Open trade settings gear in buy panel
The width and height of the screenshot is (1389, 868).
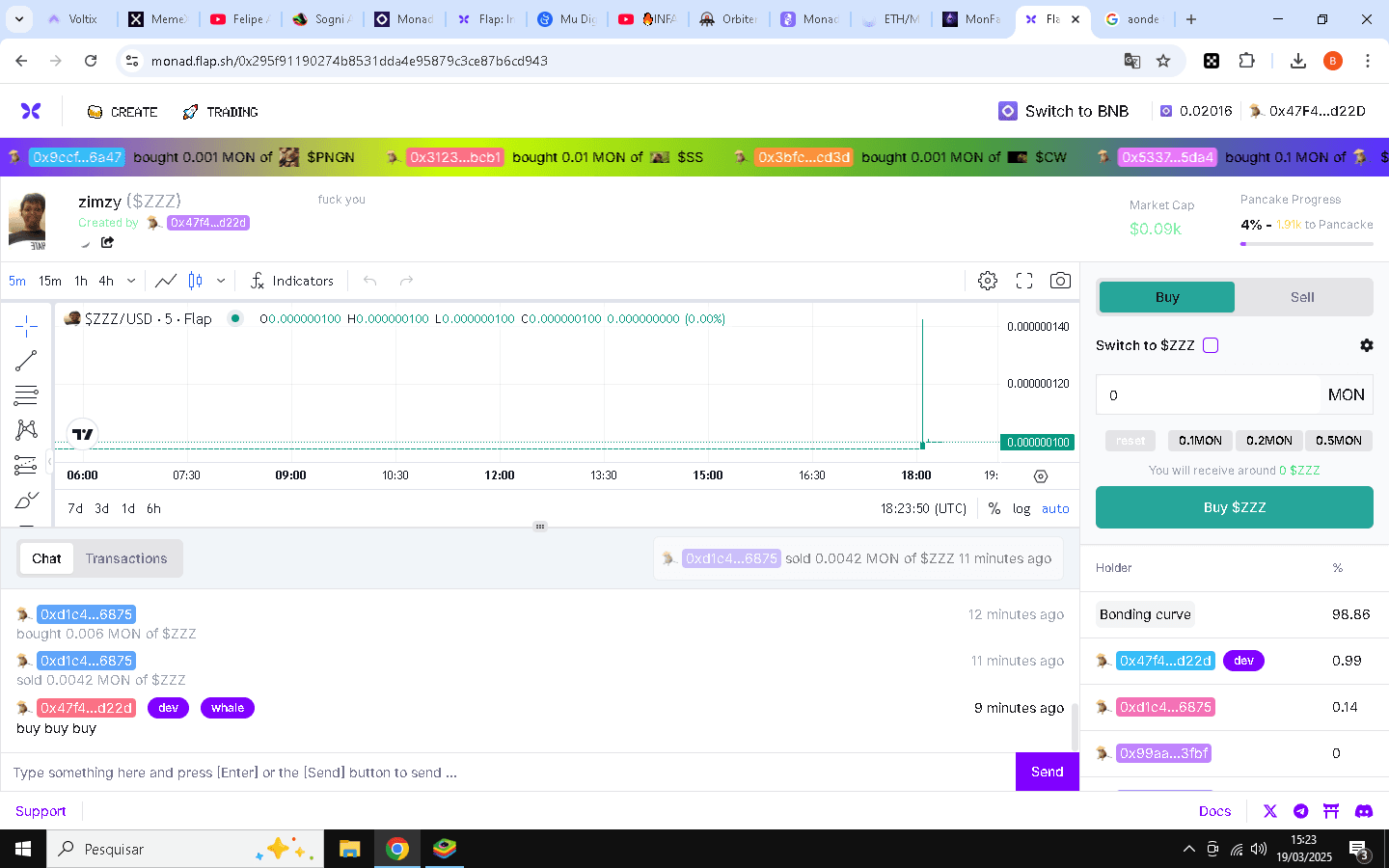1366,345
